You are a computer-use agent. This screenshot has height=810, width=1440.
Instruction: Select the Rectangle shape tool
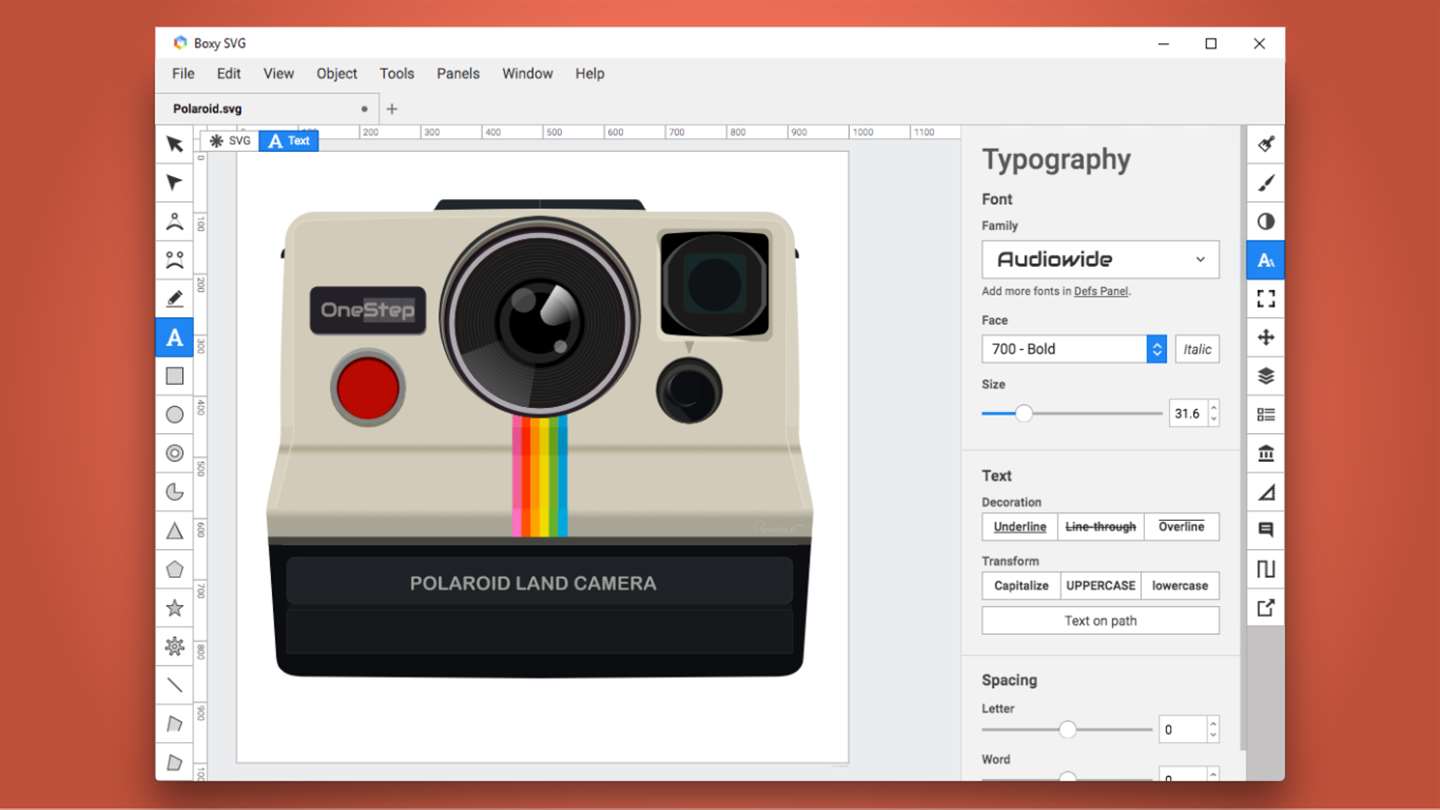click(174, 376)
